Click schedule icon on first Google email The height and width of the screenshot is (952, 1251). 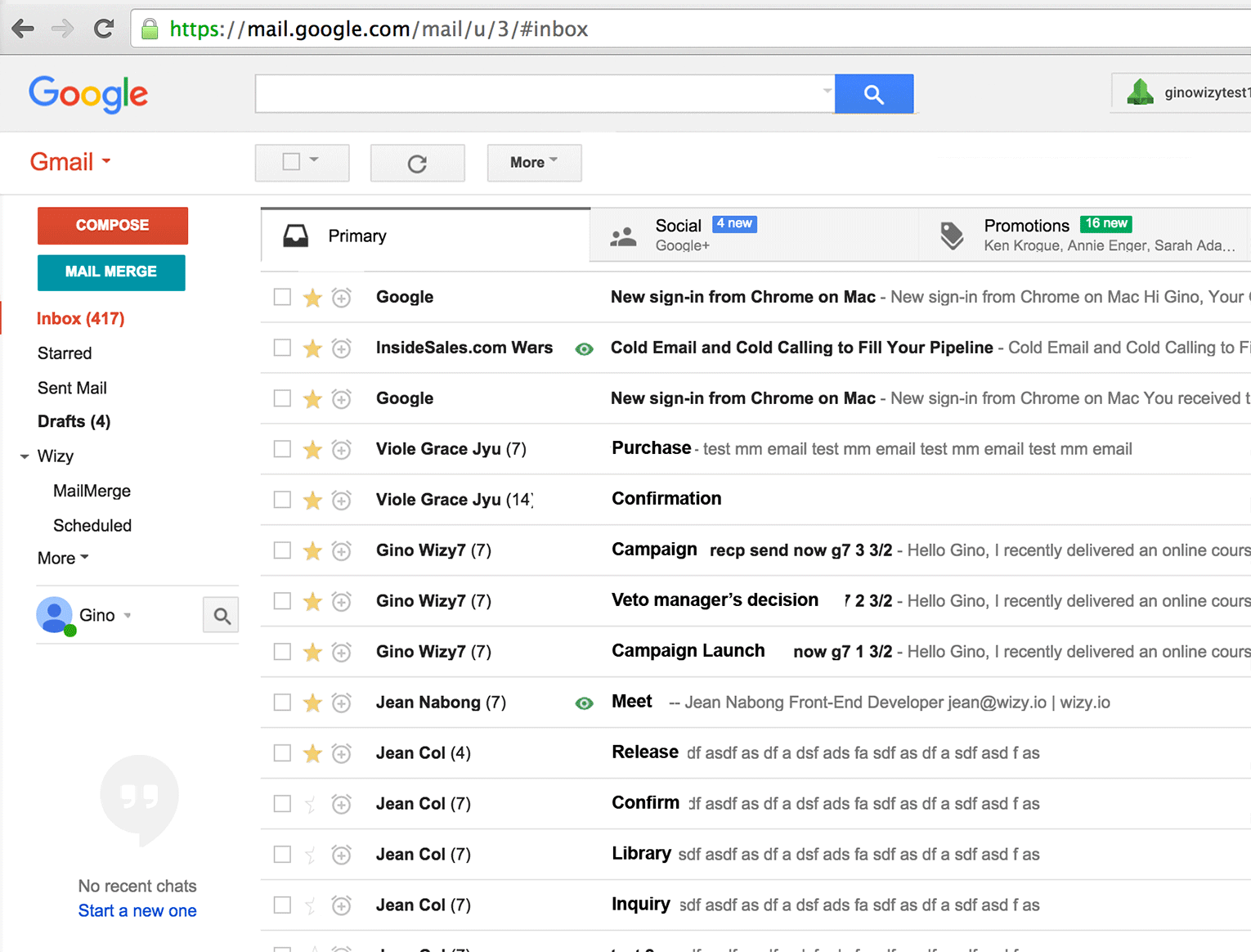[x=342, y=298]
